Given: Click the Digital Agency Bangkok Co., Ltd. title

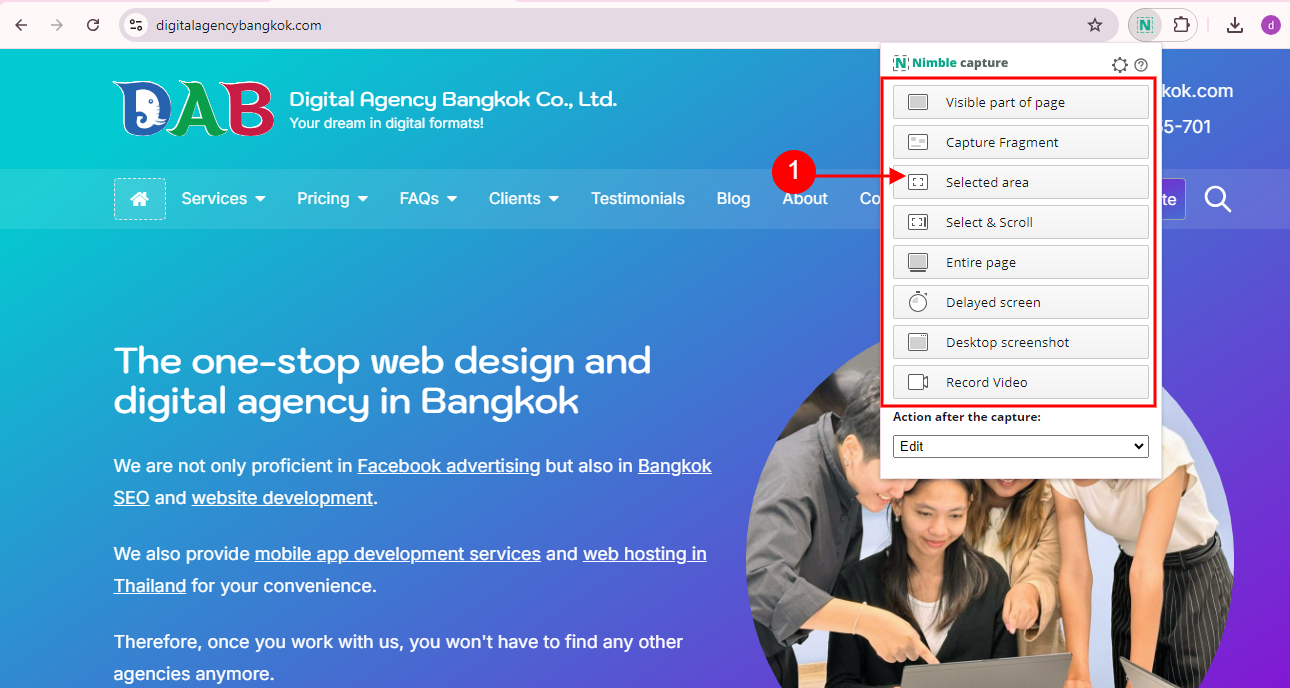Looking at the screenshot, I should [x=453, y=99].
